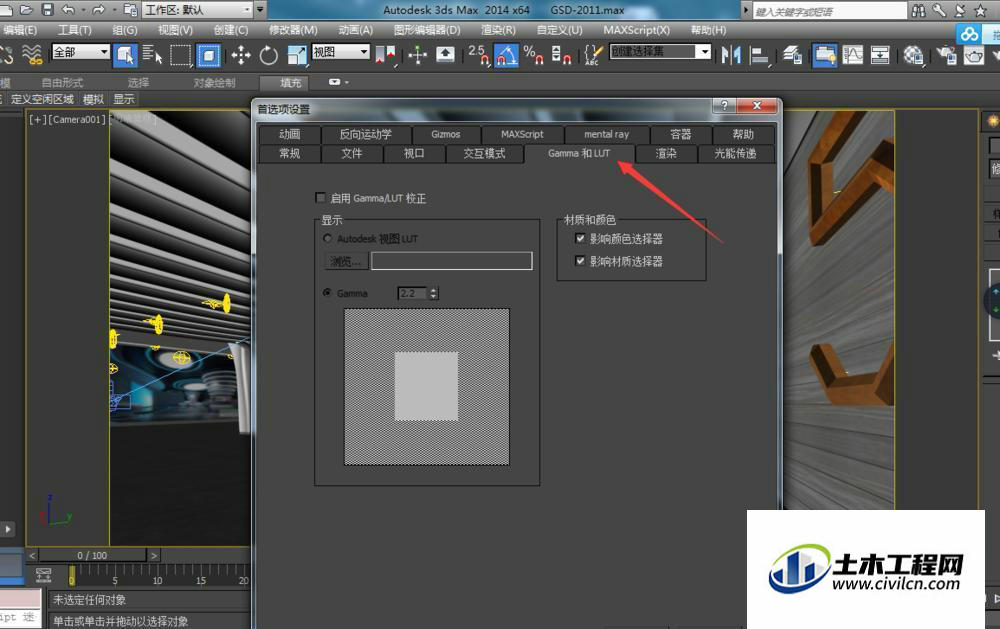This screenshot has width=1000, height=629.
Task: Open the MAXScript(X) menu
Action: (x=636, y=30)
